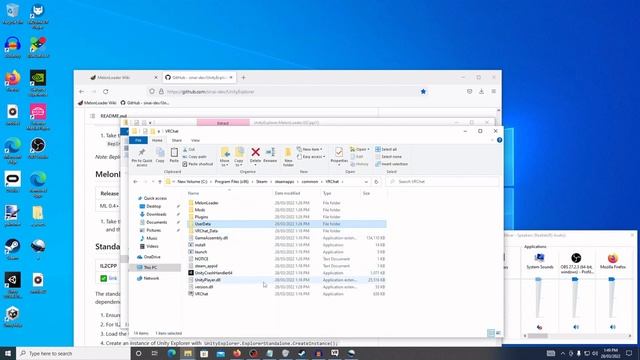Image resolution: width=640 pixels, height=360 pixels.
Task: Go up one folder level in Explorer
Action: [x=160, y=182]
